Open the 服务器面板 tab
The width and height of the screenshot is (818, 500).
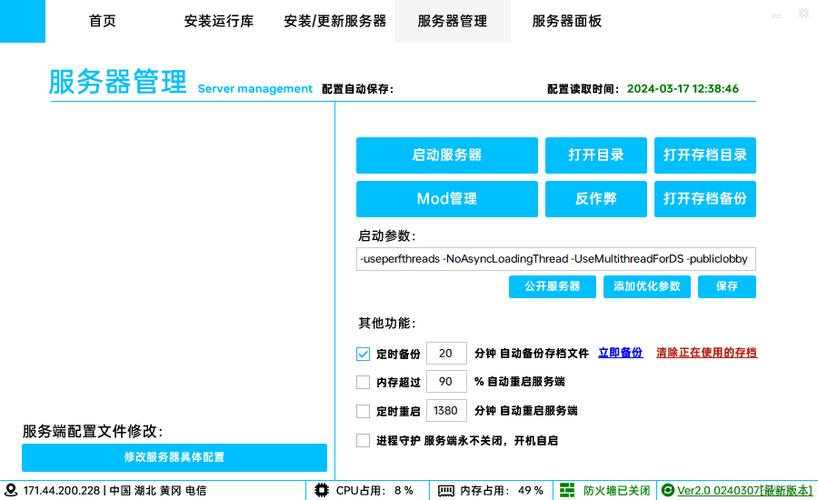click(x=567, y=21)
